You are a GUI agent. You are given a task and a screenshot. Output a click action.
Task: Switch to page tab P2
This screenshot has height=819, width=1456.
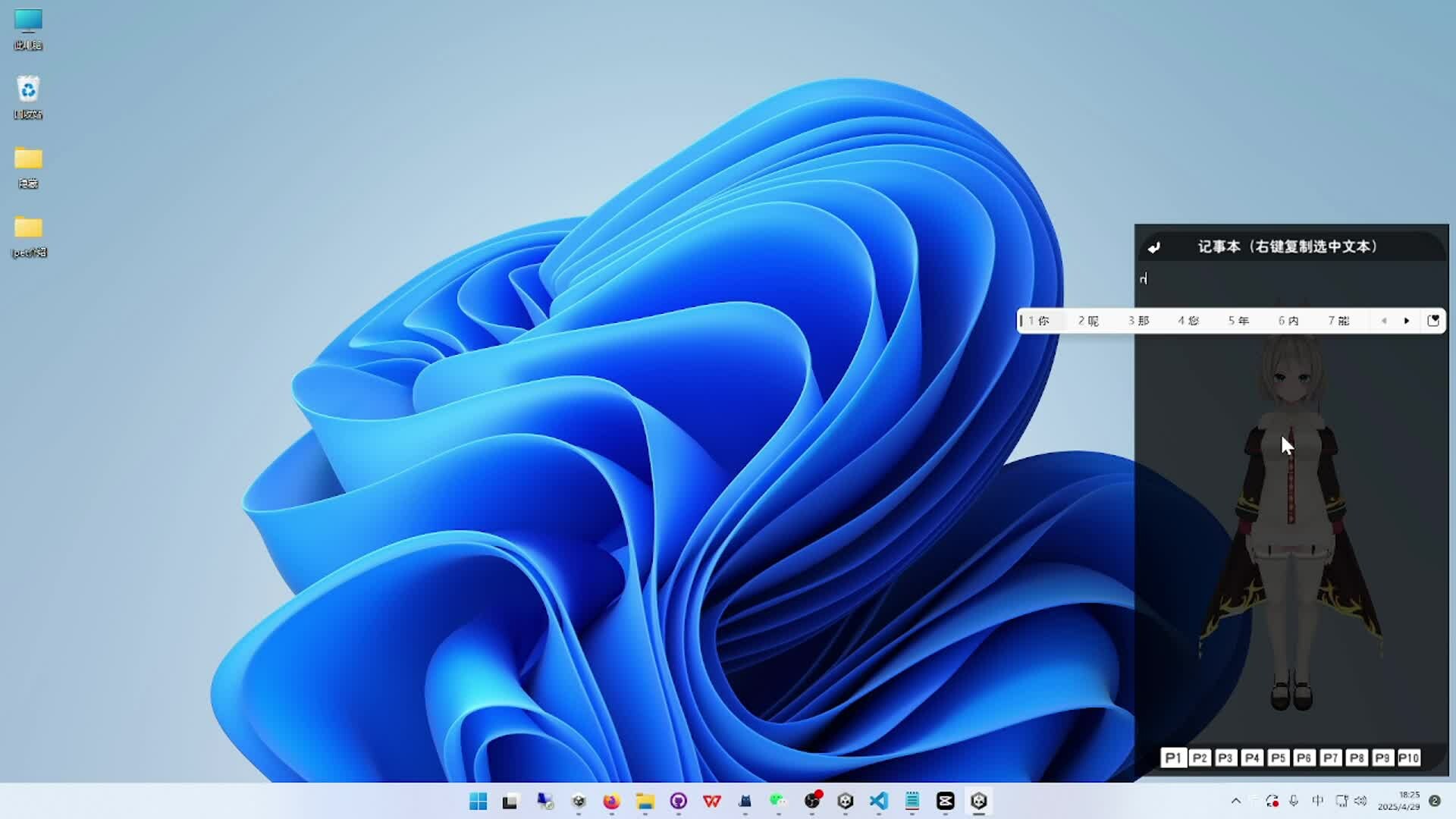[x=1199, y=758]
